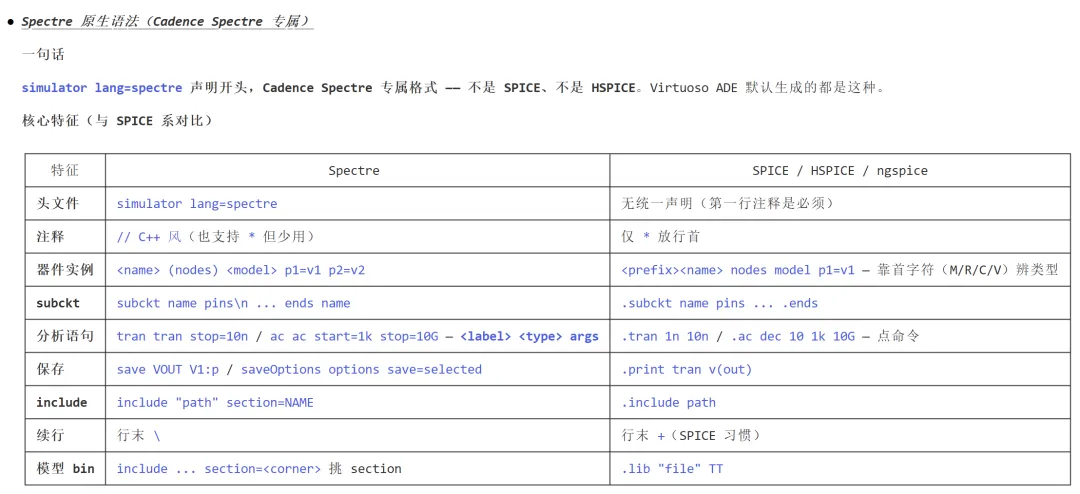Click the ".subckt name pins ... .ends" cell

pyautogui.click(x=720, y=303)
